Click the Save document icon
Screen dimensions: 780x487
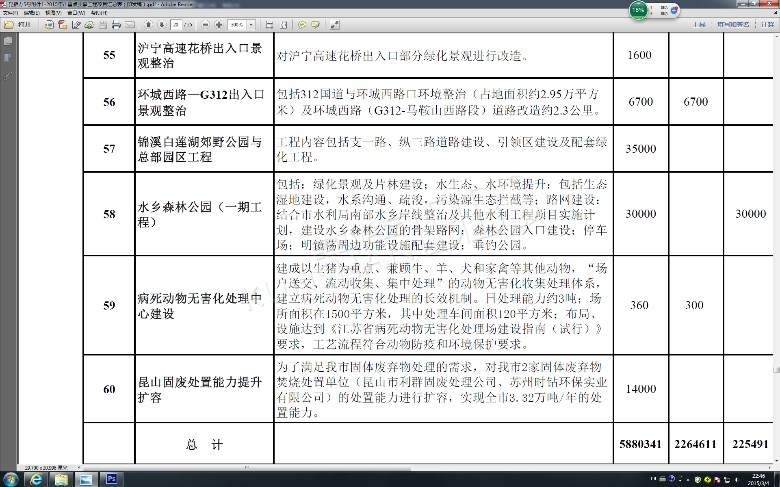pyautogui.click(x=103, y=24)
